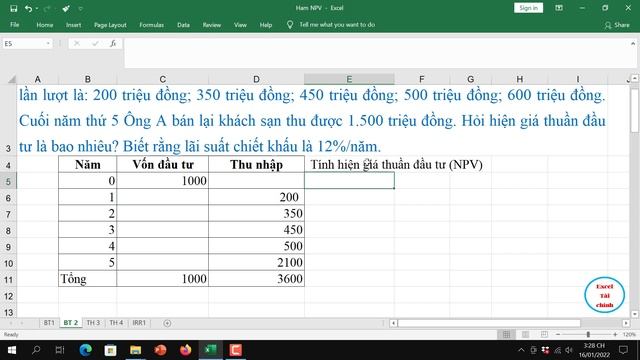
Task: Click the New sheet plus icon
Action: pos(167,323)
